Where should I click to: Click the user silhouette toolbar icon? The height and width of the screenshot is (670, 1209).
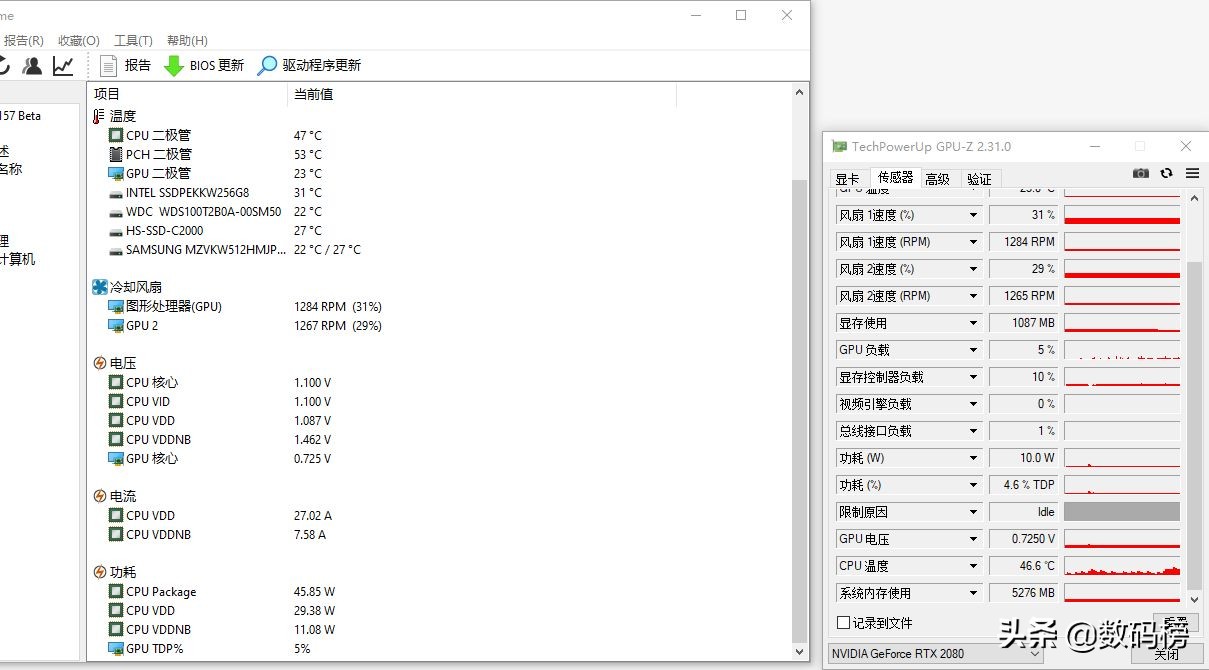pyautogui.click(x=33, y=66)
